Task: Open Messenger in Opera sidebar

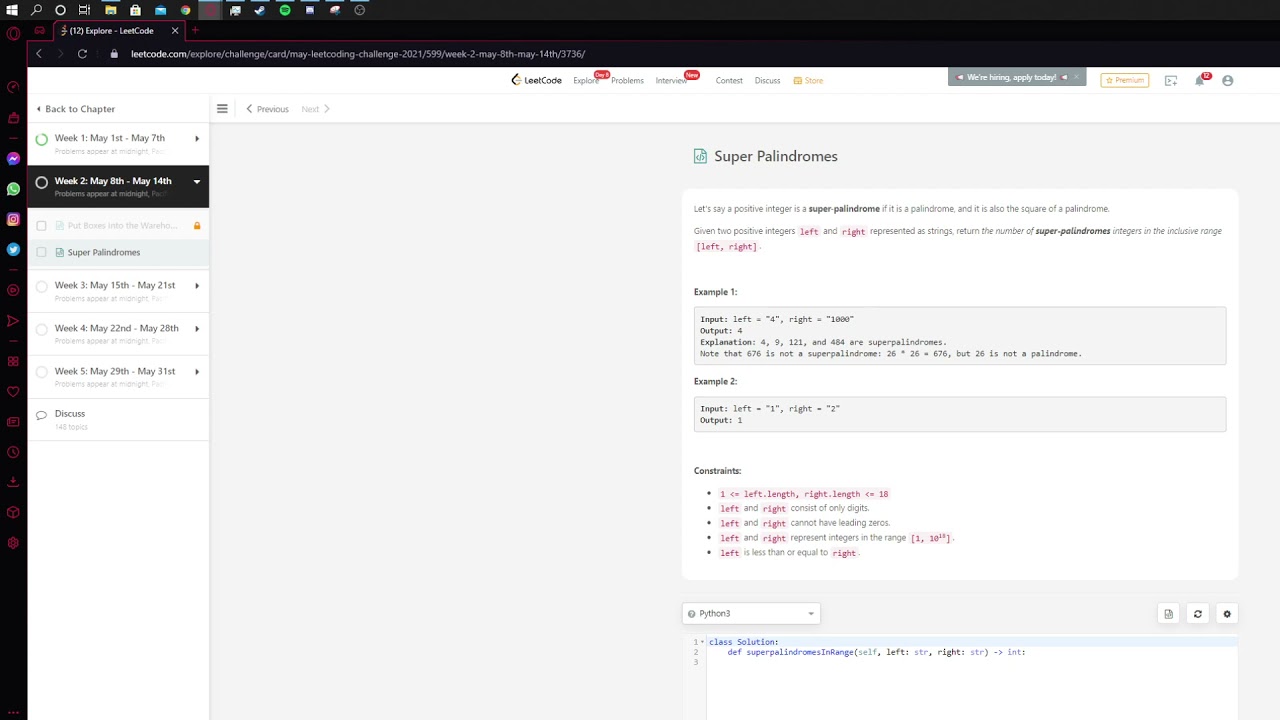Action: click(13, 158)
